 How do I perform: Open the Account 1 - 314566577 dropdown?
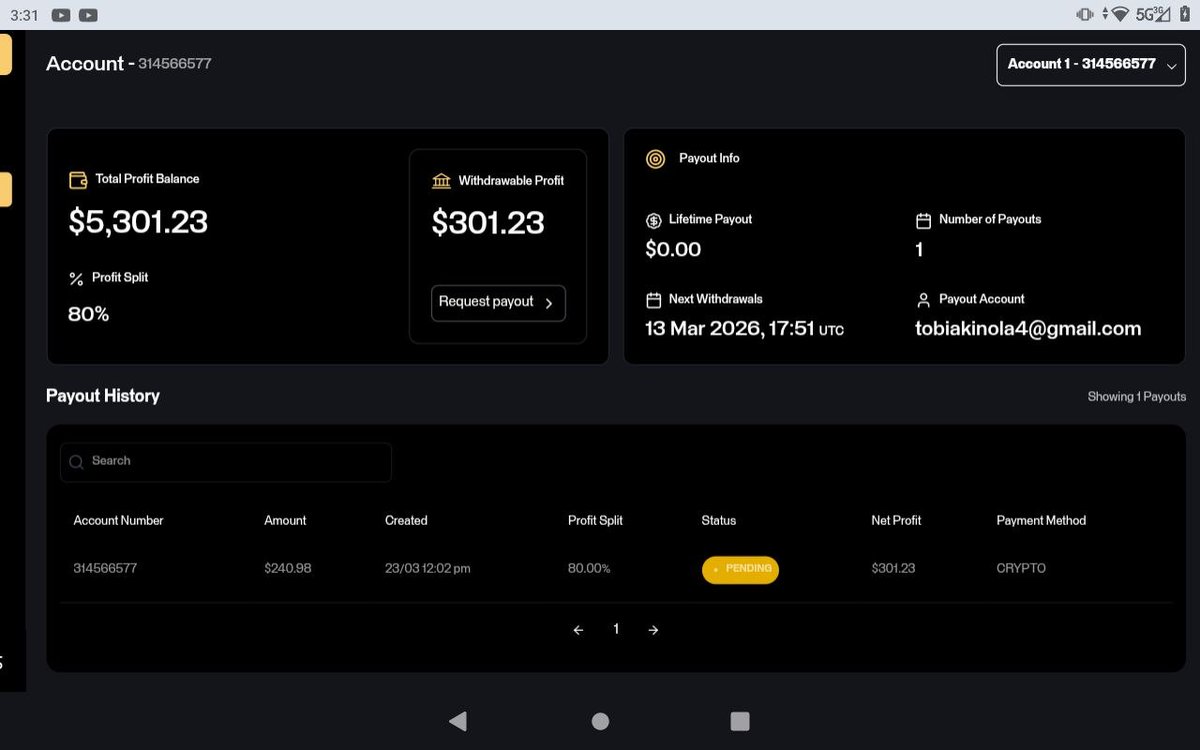tap(1091, 64)
